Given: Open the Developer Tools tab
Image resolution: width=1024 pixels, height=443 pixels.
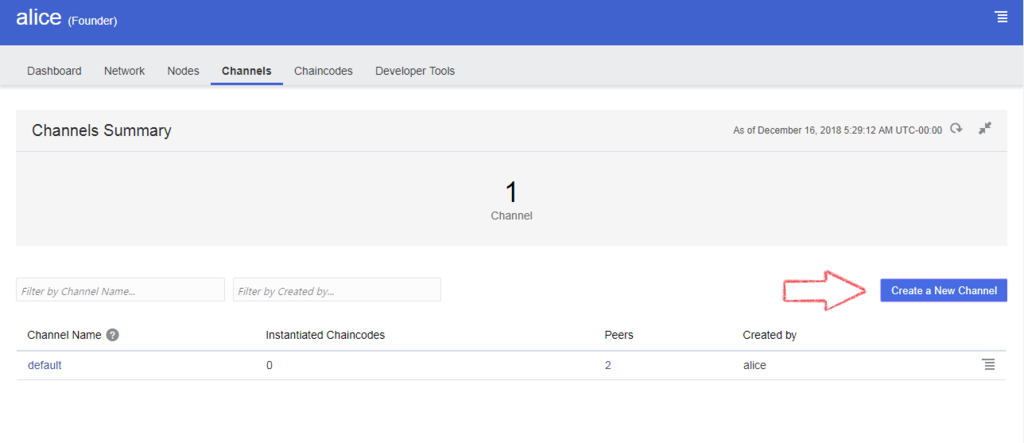Looking at the screenshot, I should pyautogui.click(x=415, y=71).
